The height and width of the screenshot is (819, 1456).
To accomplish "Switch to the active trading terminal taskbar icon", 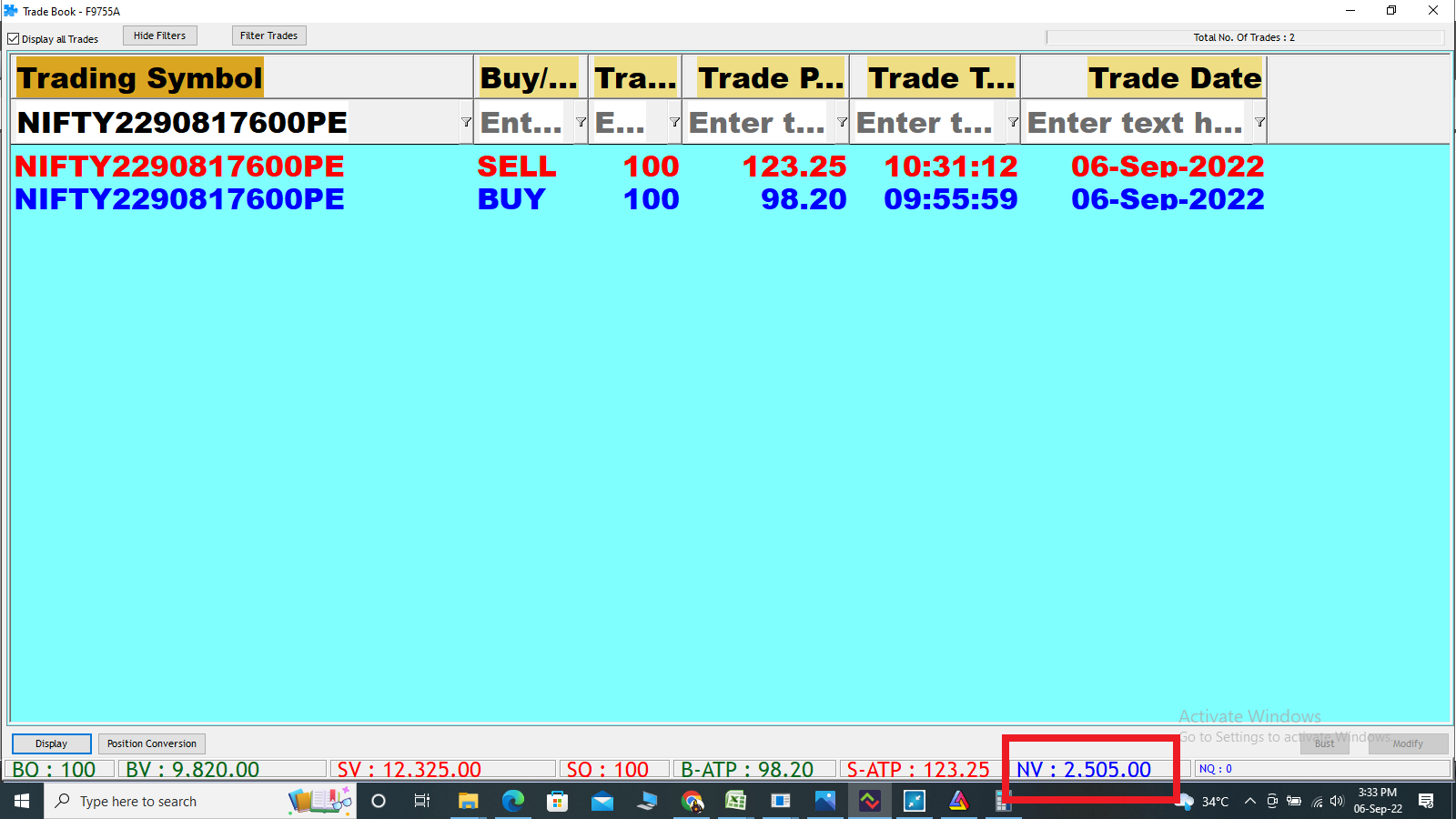I will click(870, 801).
